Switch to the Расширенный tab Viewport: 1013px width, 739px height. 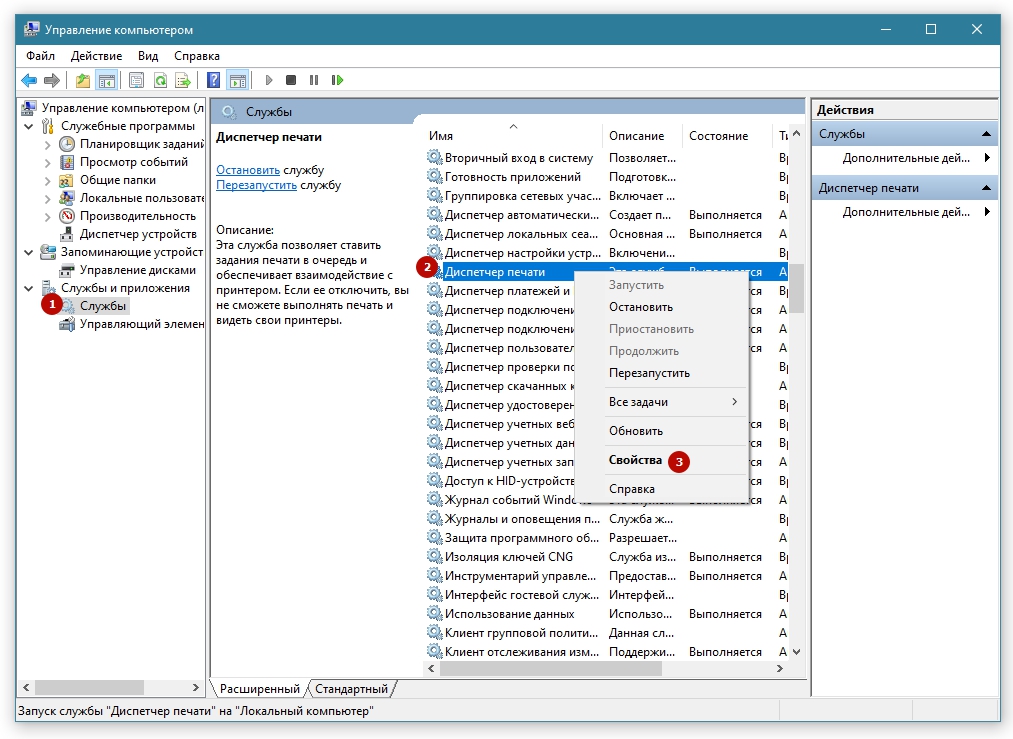pyautogui.click(x=260, y=689)
